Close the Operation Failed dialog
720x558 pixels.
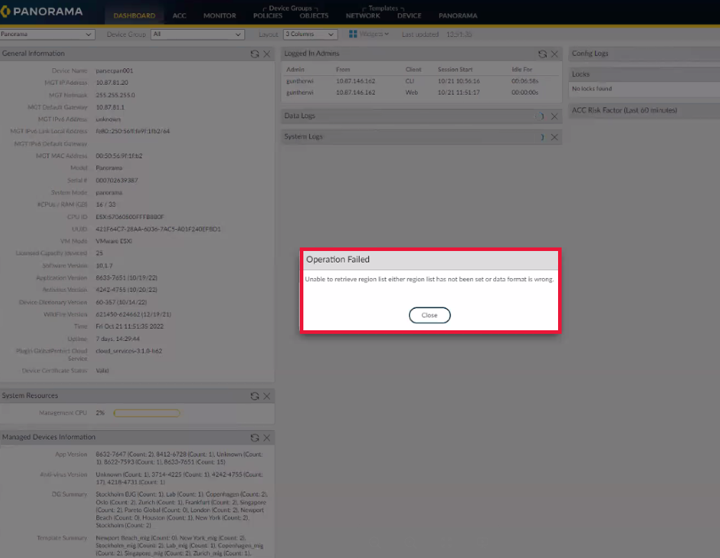(x=429, y=315)
